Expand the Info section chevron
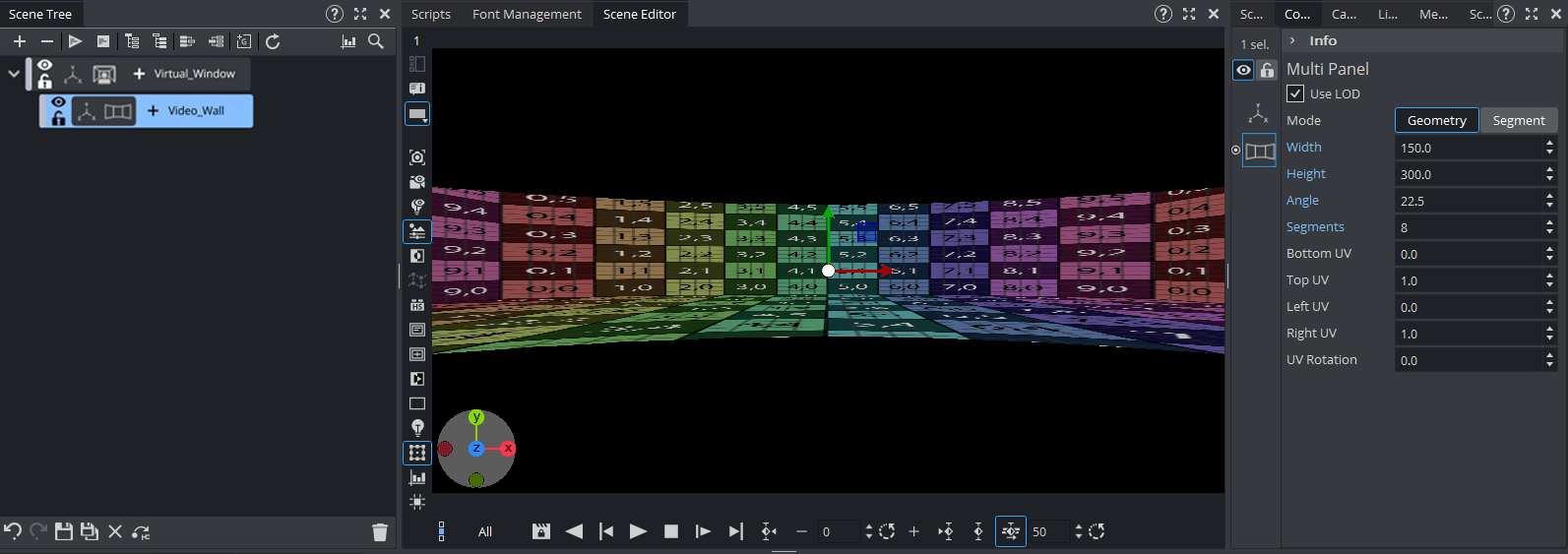 (1292, 40)
